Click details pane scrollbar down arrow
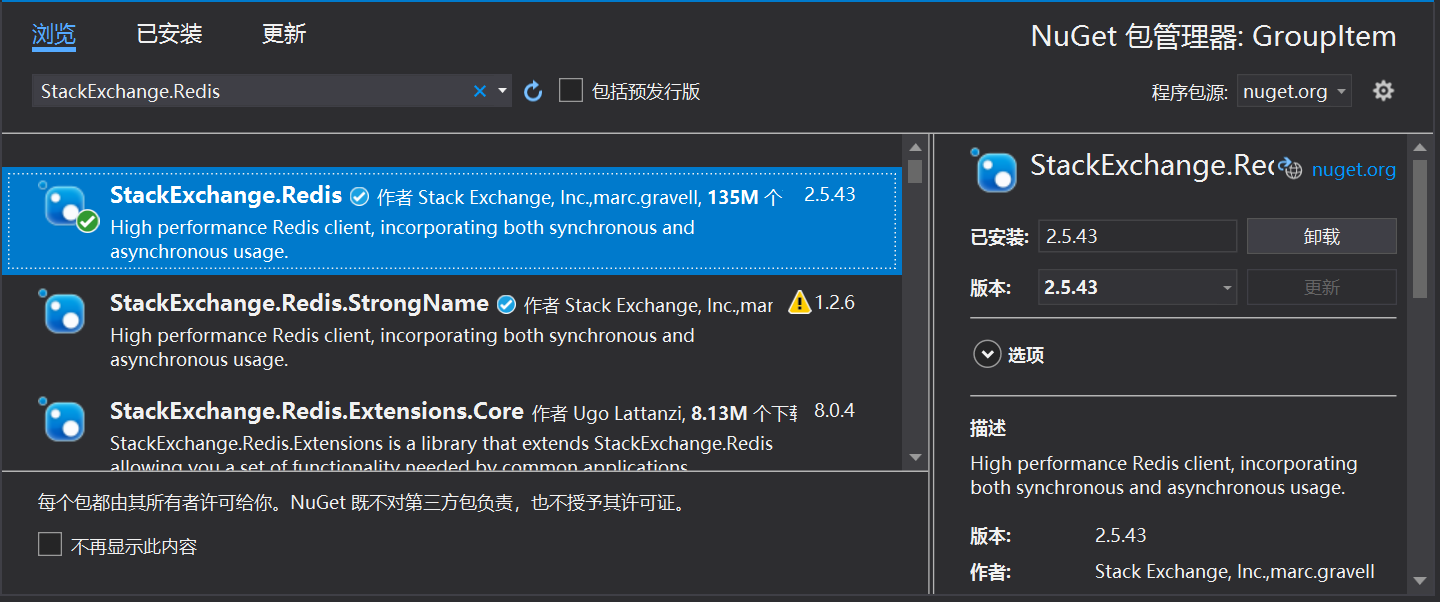 click(1419, 581)
